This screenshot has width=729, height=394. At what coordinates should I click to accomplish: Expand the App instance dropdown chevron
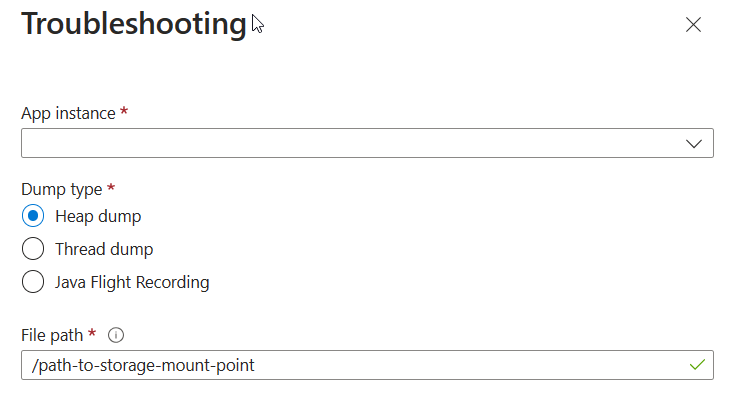694,143
